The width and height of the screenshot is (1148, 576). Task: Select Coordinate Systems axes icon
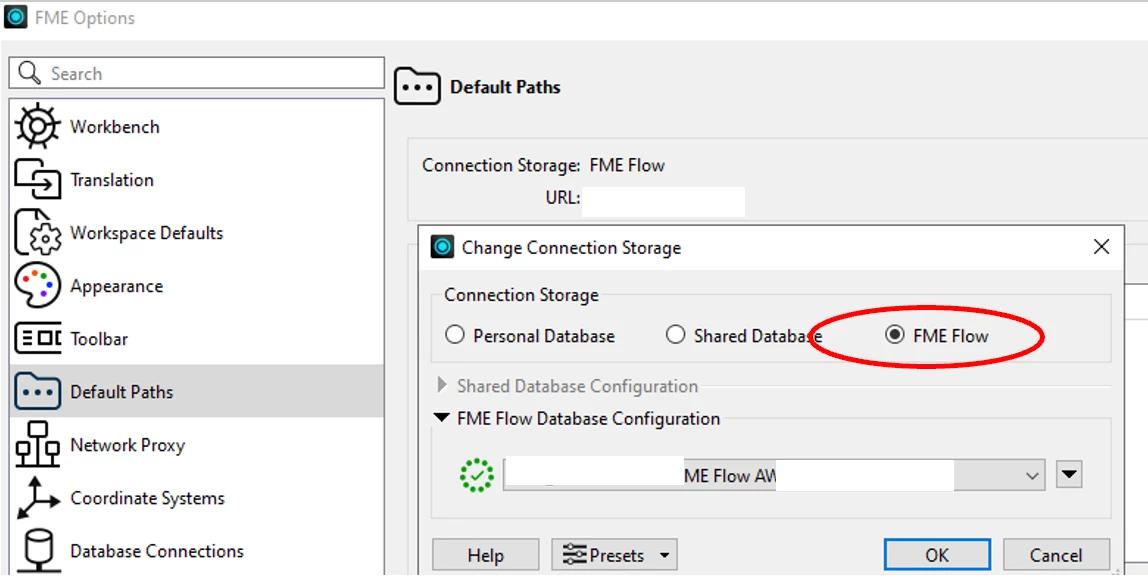[37, 498]
